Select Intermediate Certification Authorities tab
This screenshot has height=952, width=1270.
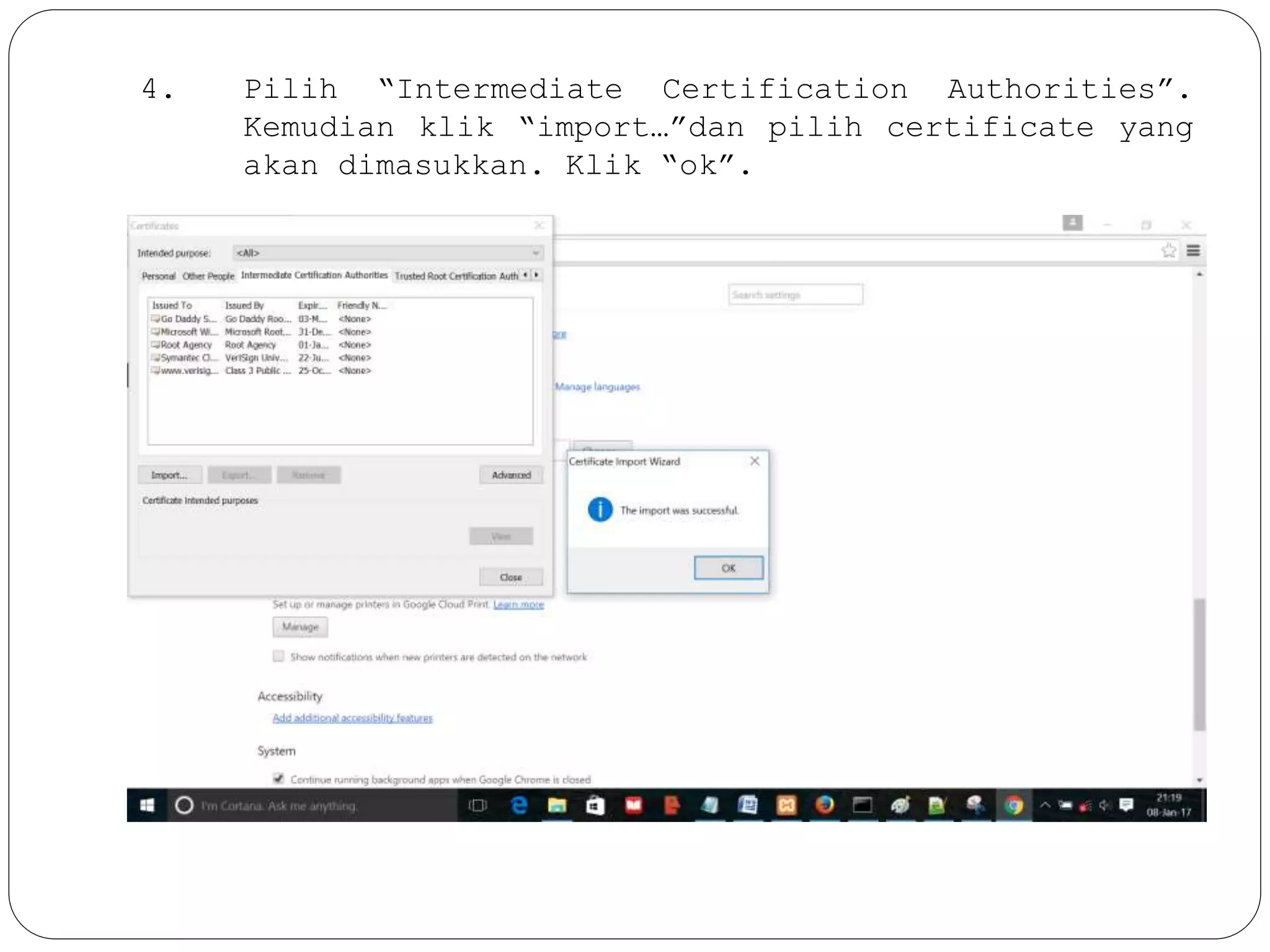tap(314, 275)
